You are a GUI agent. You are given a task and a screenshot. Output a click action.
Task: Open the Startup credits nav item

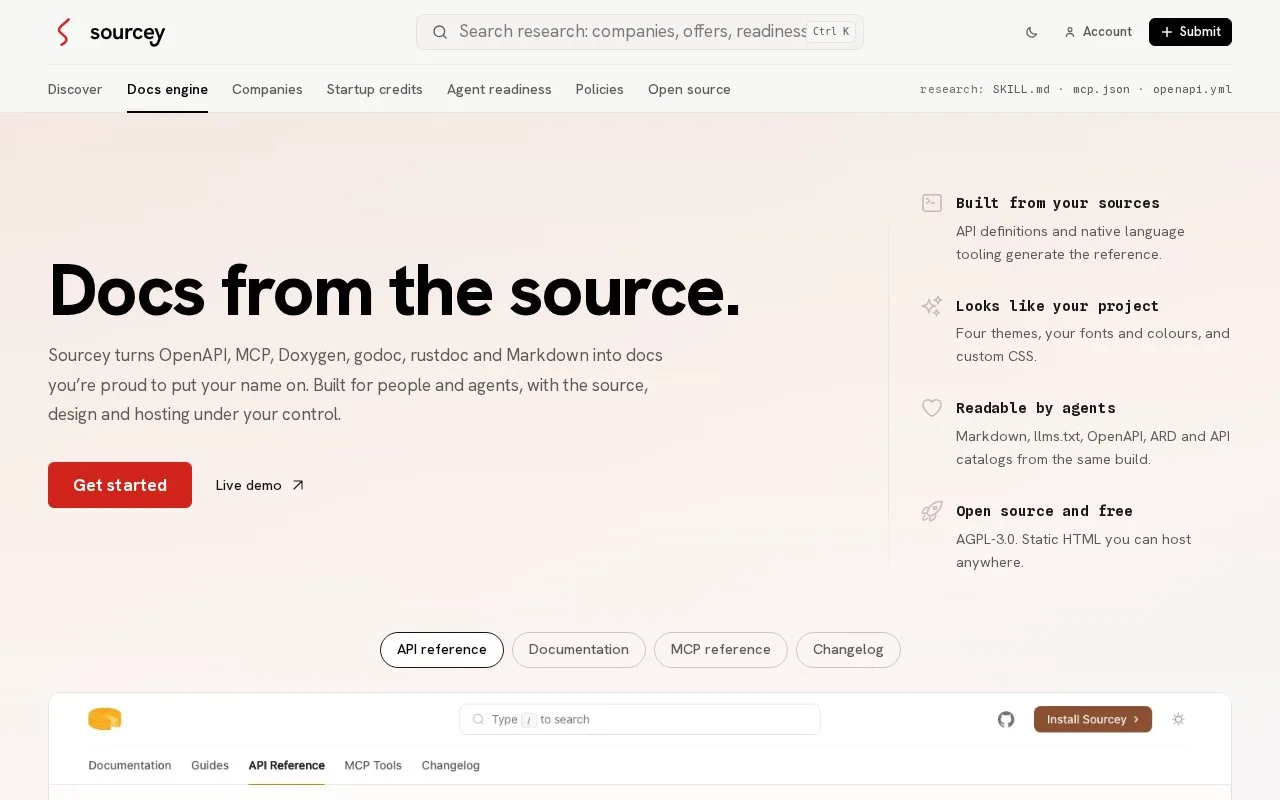(375, 89)
